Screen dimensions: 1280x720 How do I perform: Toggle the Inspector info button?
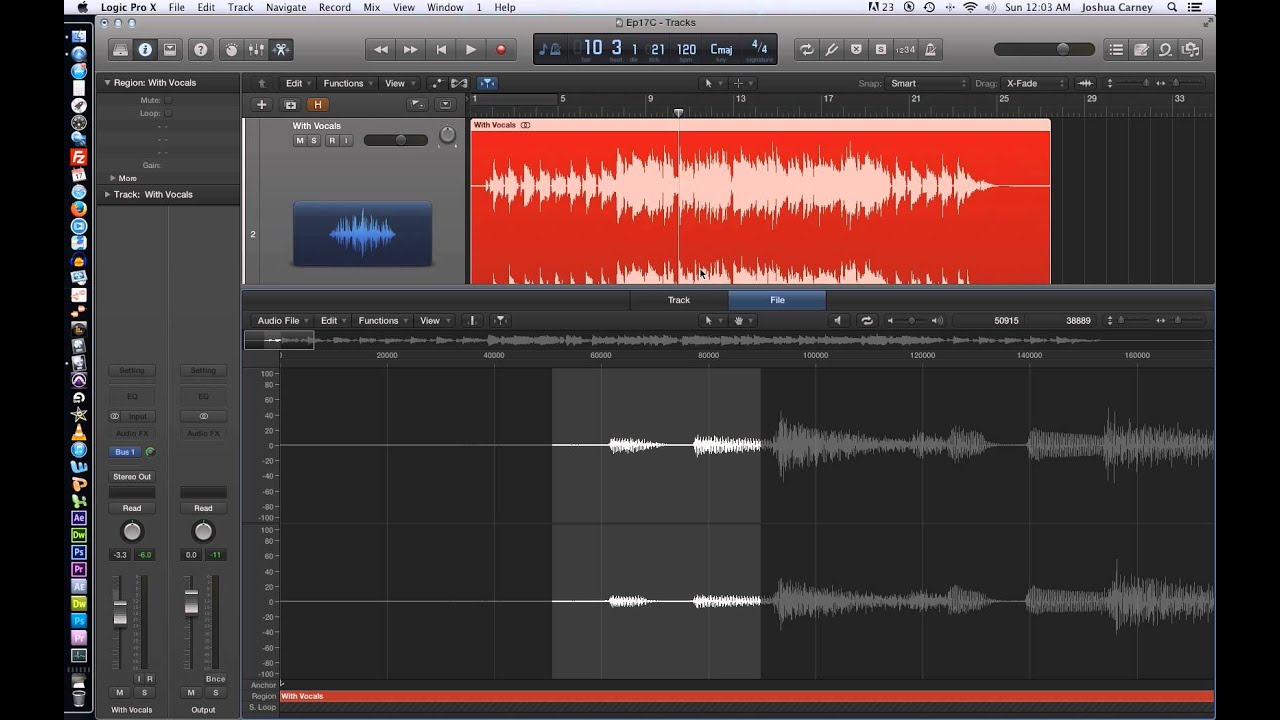(x=145, y=49)
